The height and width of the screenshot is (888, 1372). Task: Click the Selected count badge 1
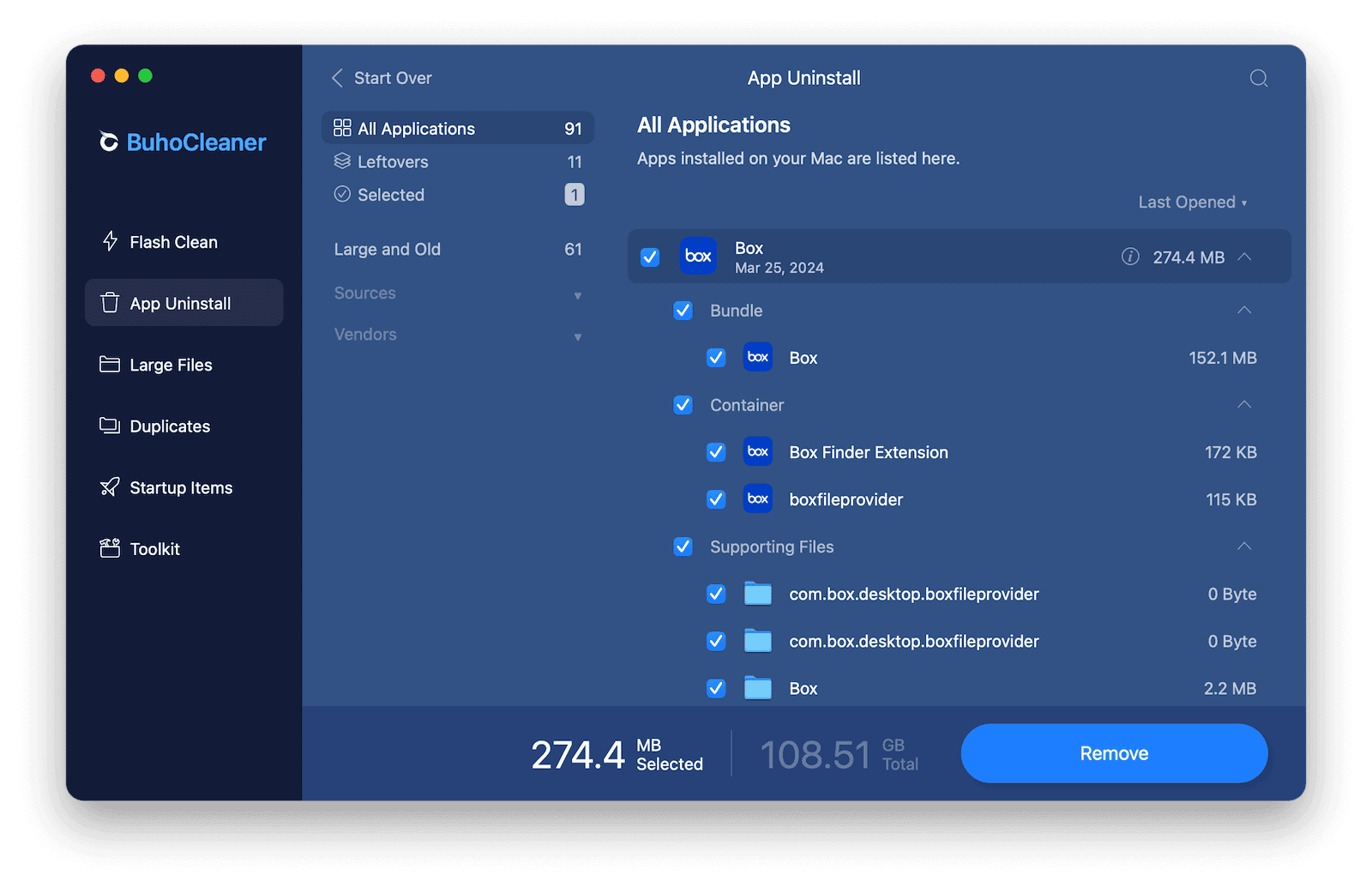574,195
